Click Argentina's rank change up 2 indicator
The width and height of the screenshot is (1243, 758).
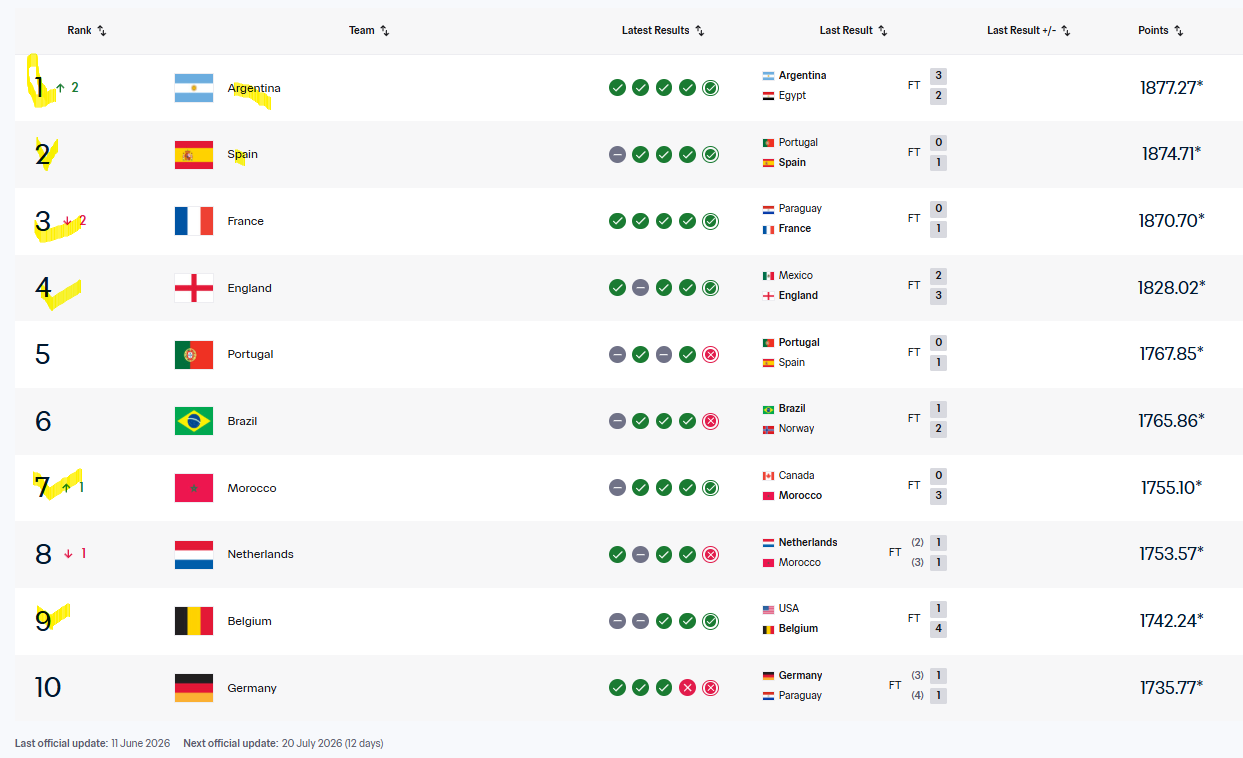point(67,88)
